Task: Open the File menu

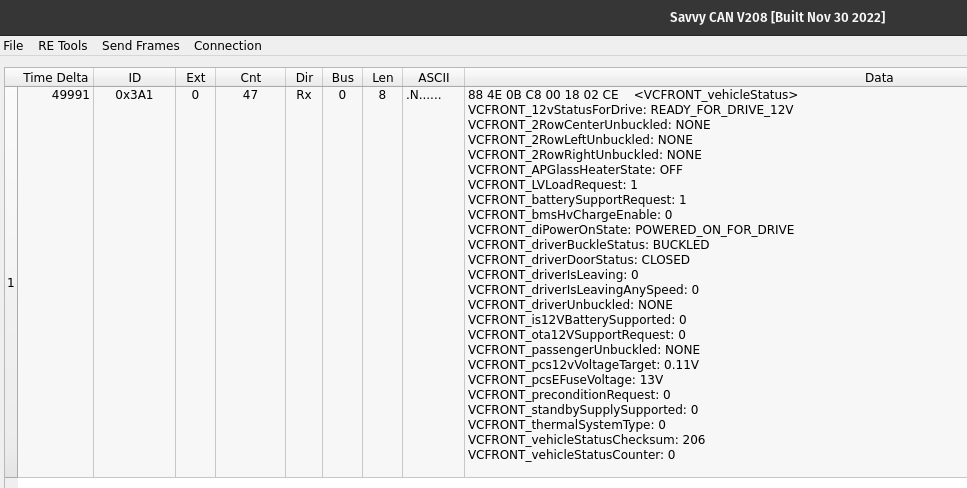Action: click(x=13, y=46)
